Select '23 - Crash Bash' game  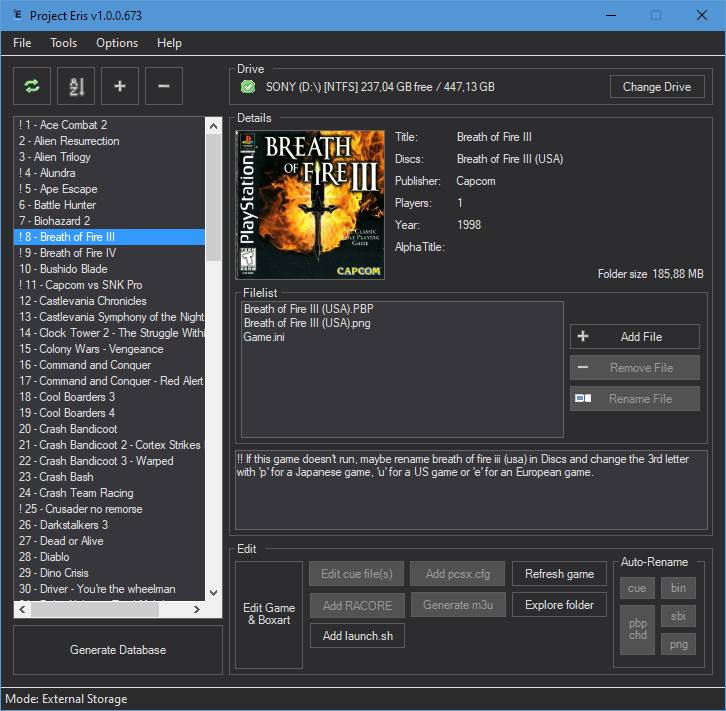(109, 477)
